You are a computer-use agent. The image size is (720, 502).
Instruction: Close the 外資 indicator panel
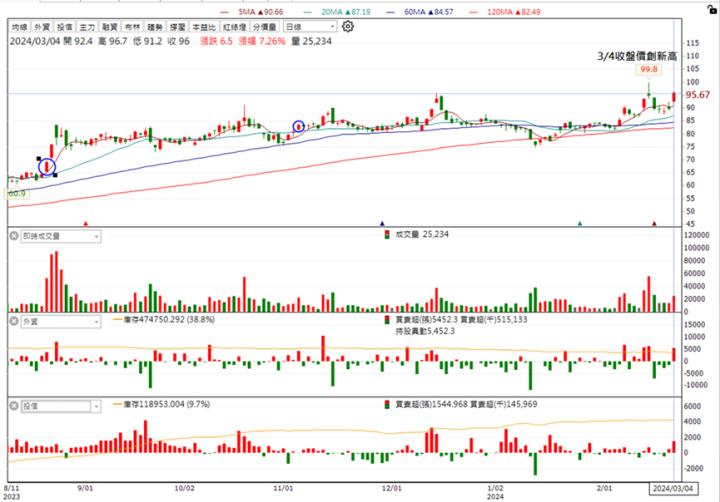pyautogui.click(x=13, y=322)
